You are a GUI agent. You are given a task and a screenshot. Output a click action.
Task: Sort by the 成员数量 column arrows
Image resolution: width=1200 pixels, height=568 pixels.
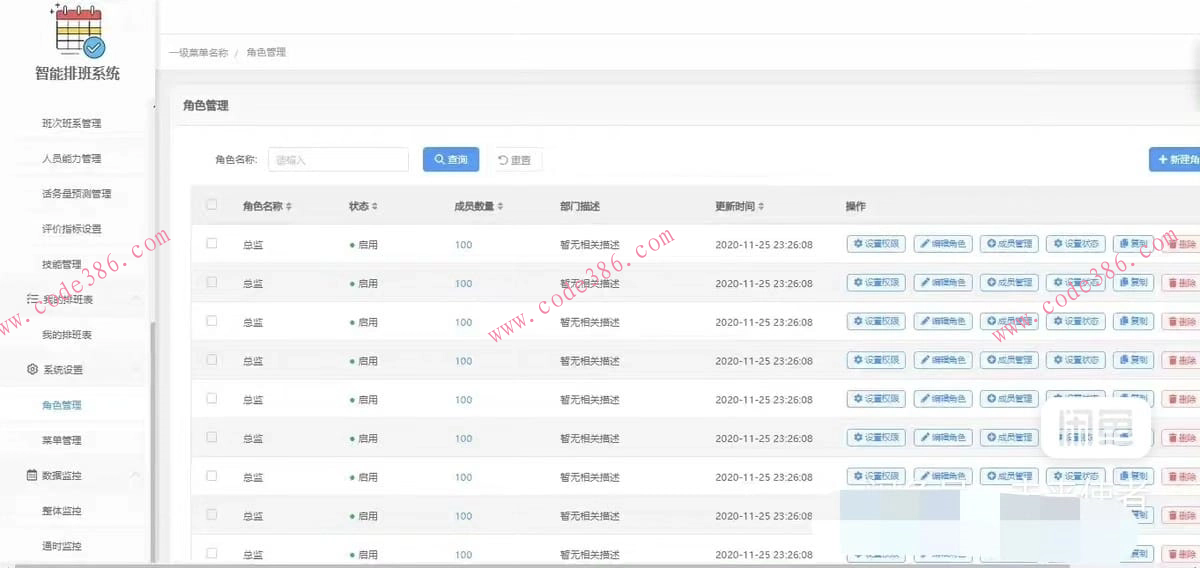500,207
